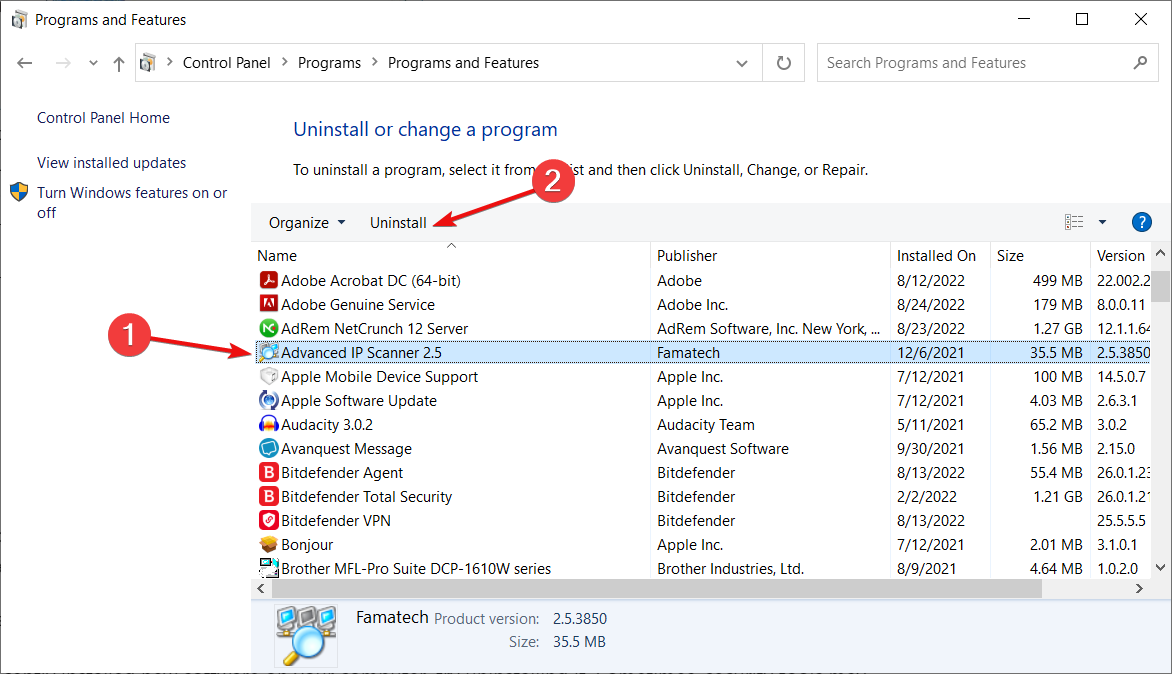Select the Bitdefender VPN entry
The height and width of the screenshot is (674, 1172).
pos(703,520)
